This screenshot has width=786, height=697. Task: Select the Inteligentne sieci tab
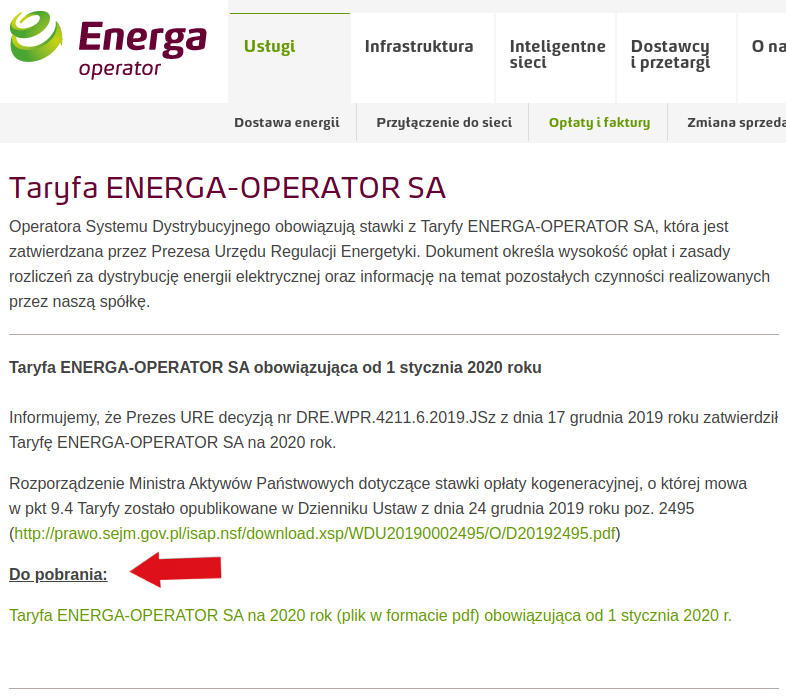pyautogui.click(x=557, y=54)
